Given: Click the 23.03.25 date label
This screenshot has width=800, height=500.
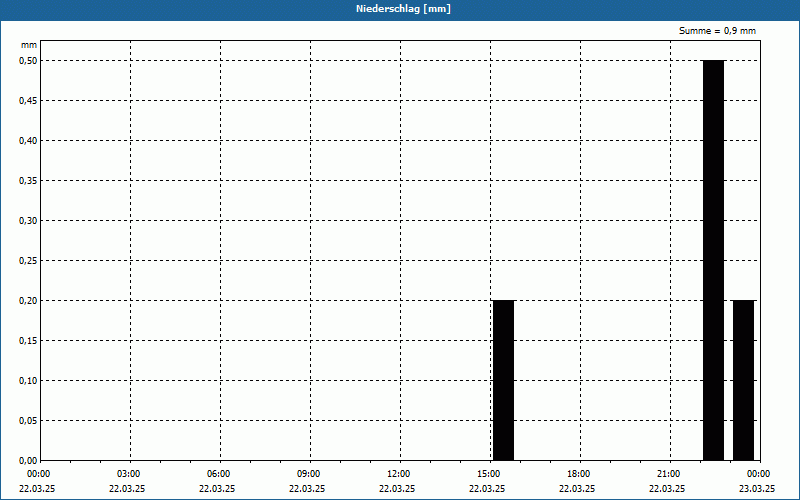Looking at the screenshot, I should [757, 489].
